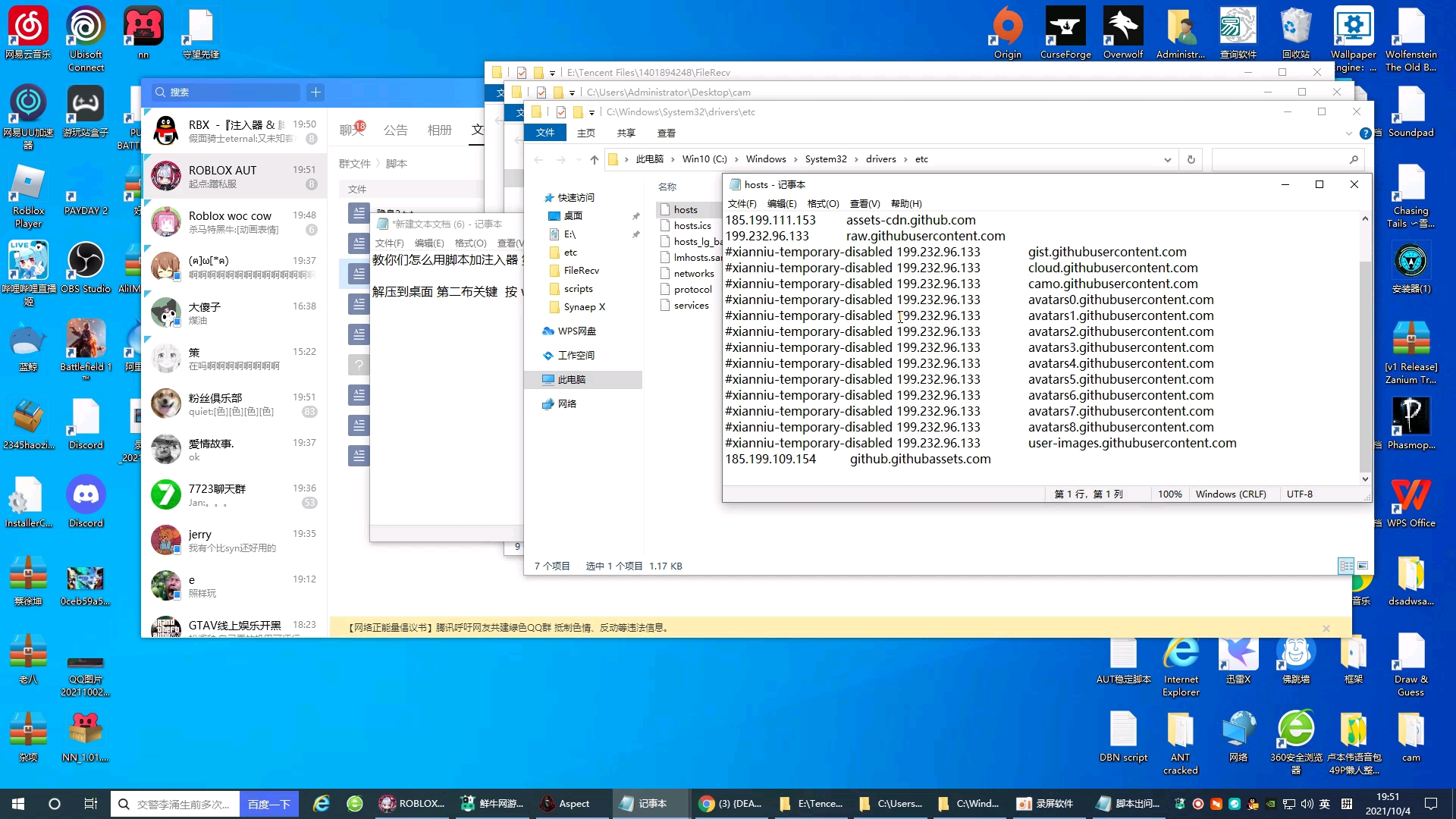Launch Wallpaper Engine desktop shortcut

click(x=1354, y=39)
